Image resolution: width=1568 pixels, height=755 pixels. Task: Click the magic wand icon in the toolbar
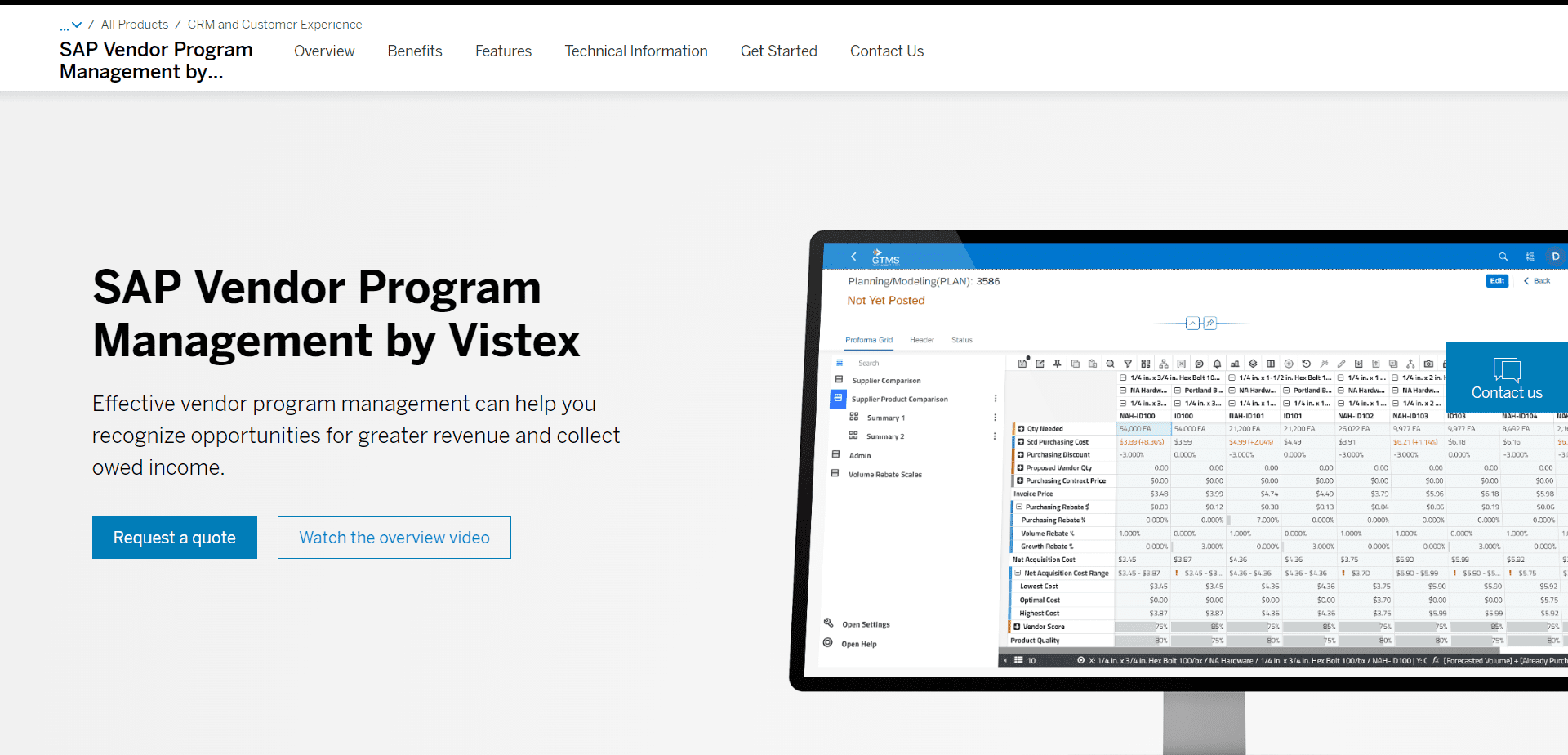(1325, 363)
